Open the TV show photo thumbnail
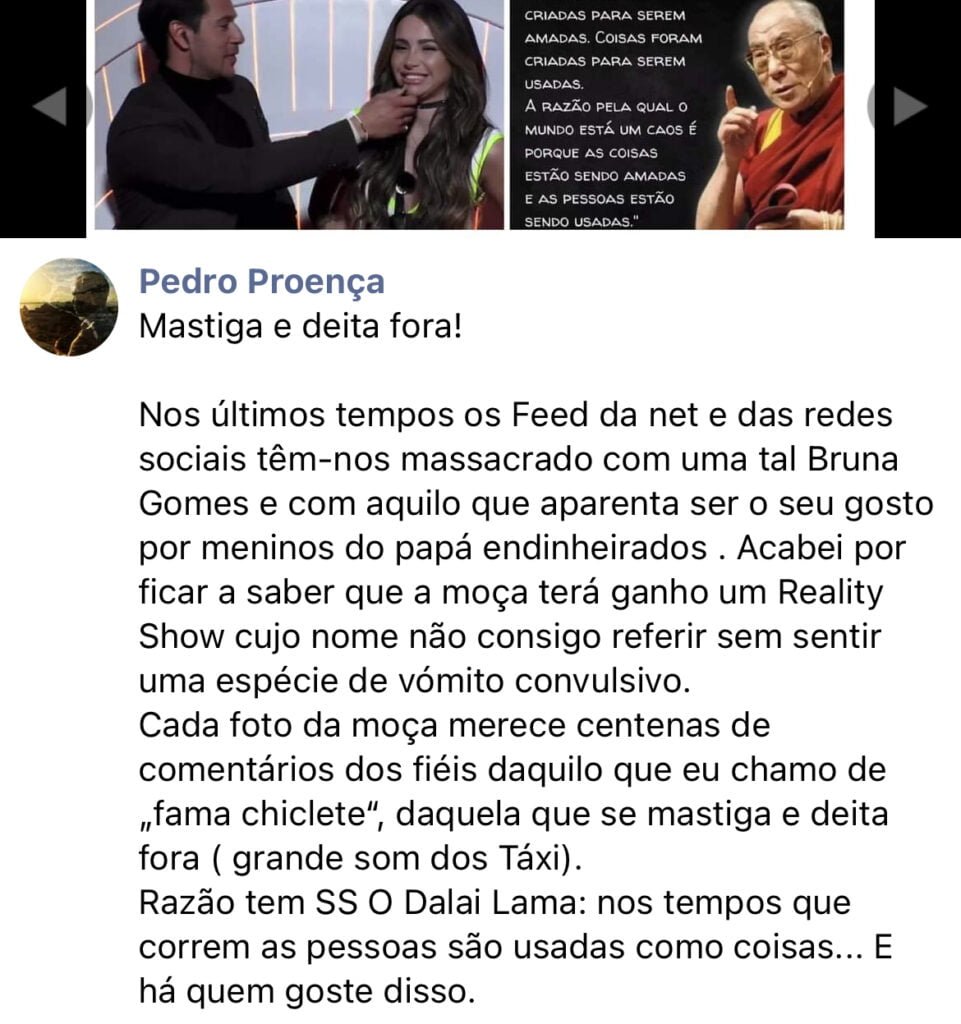Image resolution: width=961 pixels, height=1024 pixels. pyautogui.click(x=299, y=114)
